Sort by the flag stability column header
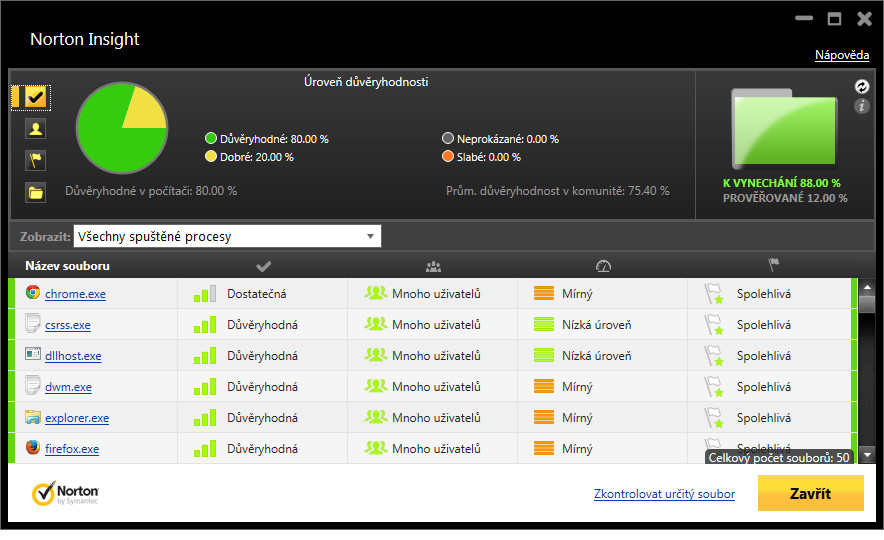Screen dimensions: 884x540 tap(773, 265)
